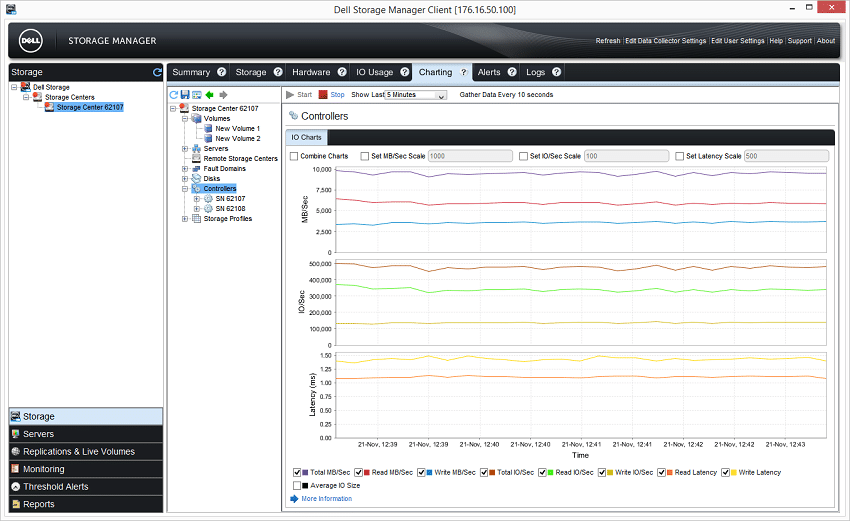This screenshot has width=850, height=521.
Task: Click the save (floppy disk) toolbar icon
Action: click(185, 95)
